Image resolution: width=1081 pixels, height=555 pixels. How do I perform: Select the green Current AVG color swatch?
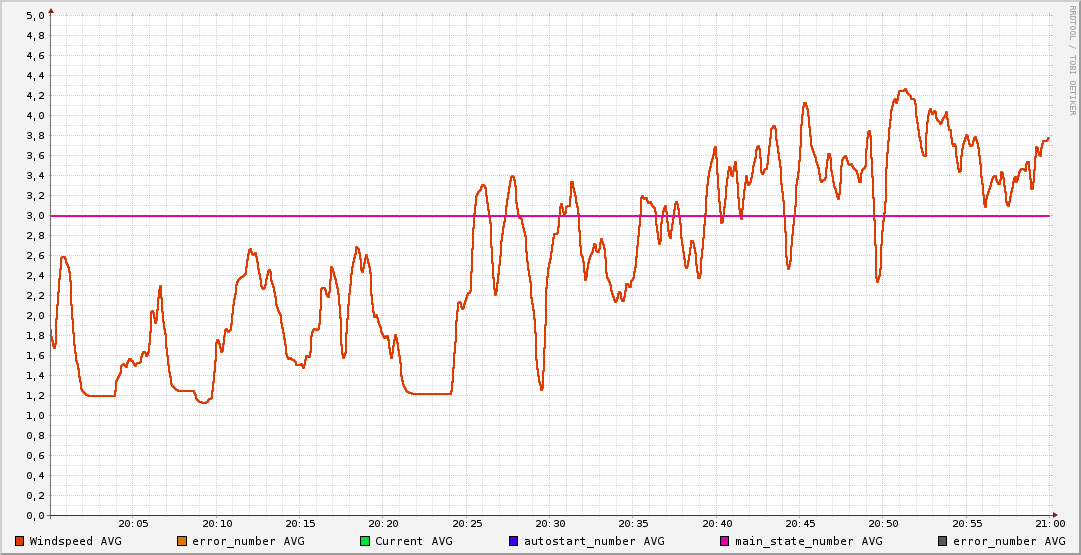(365, 542)
